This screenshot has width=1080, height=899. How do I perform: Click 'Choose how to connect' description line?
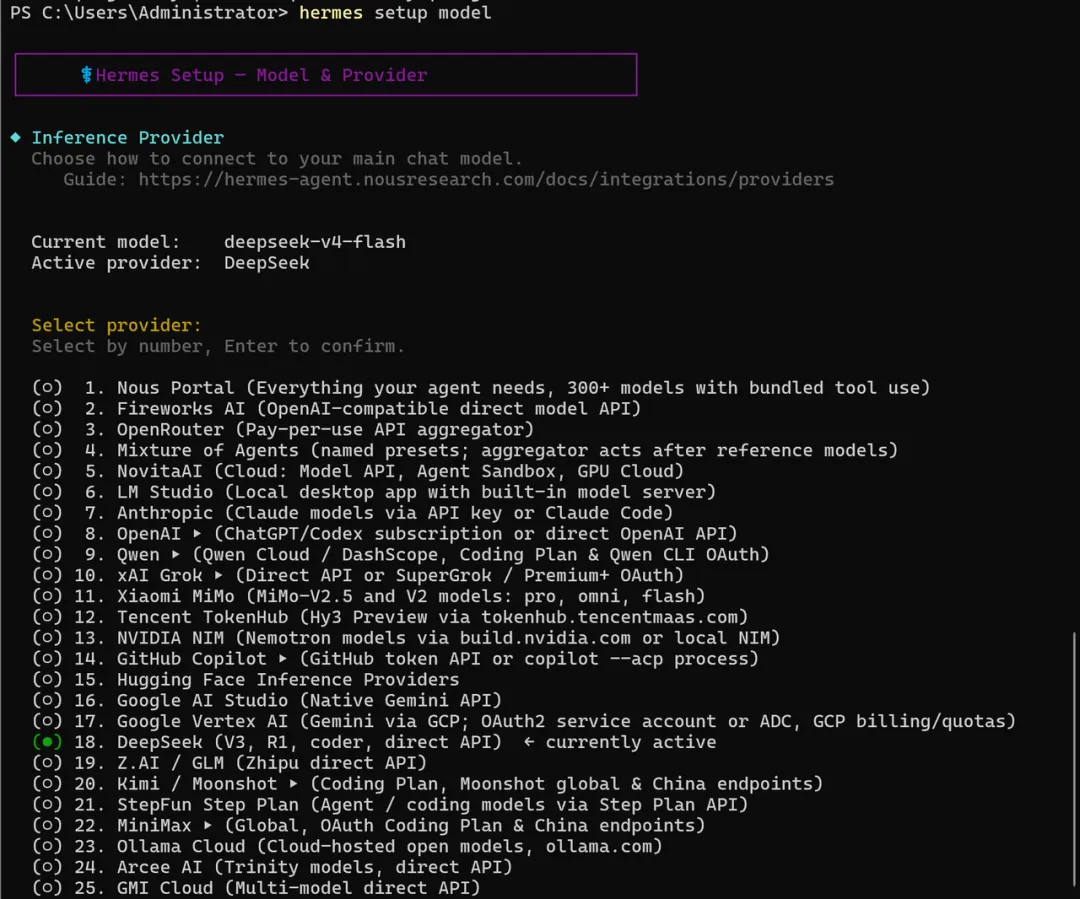pyautogui.click(x=277, y=159)
